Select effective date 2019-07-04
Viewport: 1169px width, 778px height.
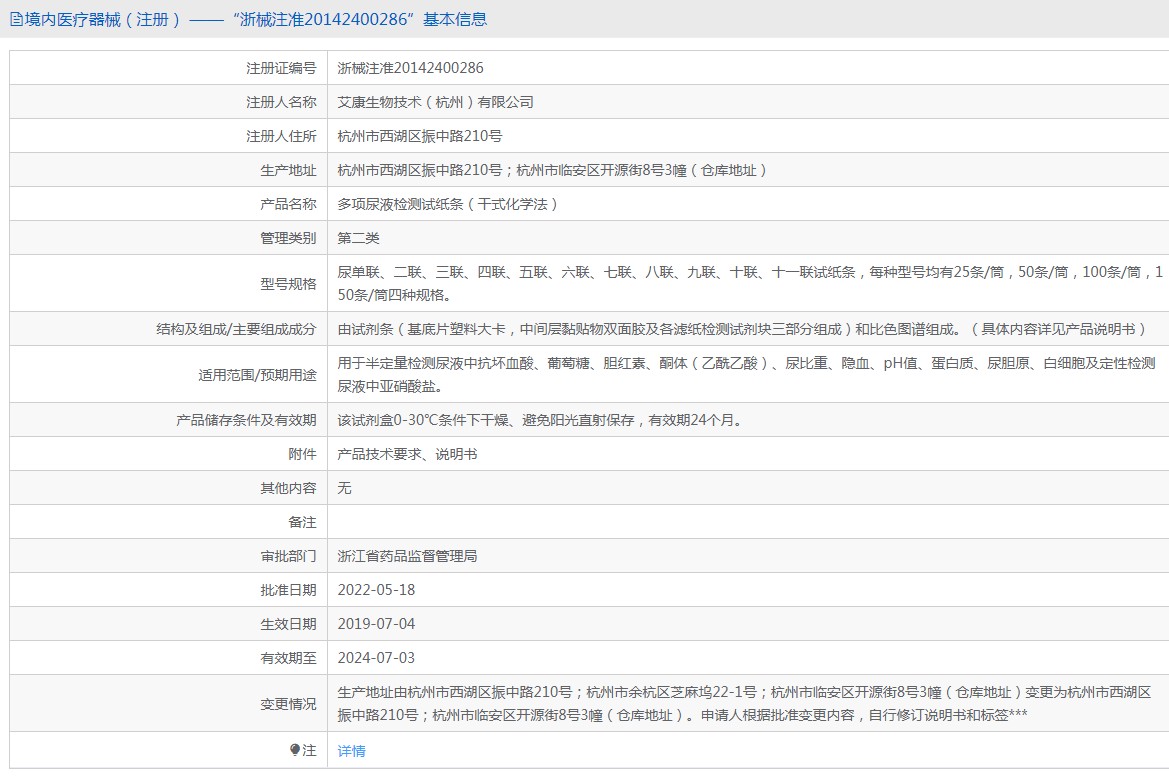tap(376, 624)
